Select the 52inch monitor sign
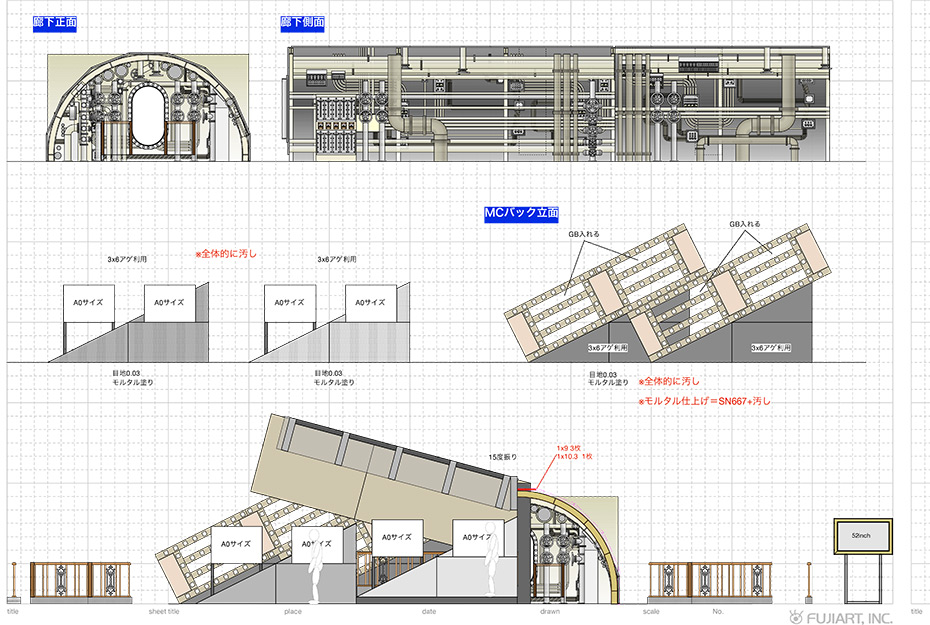The width and height of the screenshot is (930, 625). 861,536
